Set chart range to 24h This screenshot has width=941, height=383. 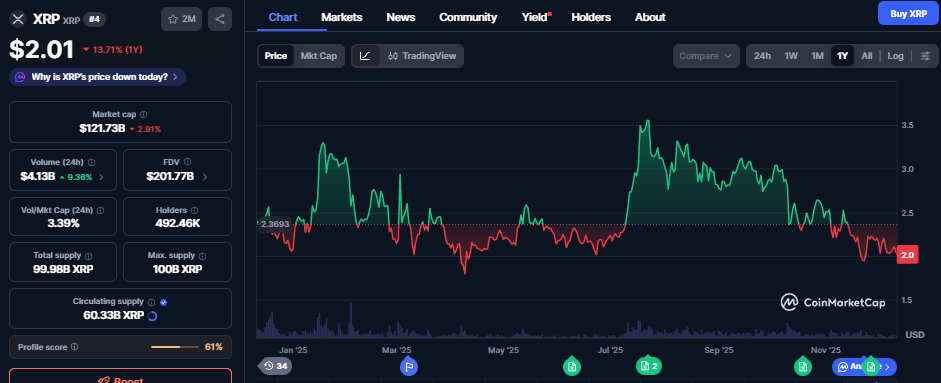pyautogui.click(x=762, y=56)
